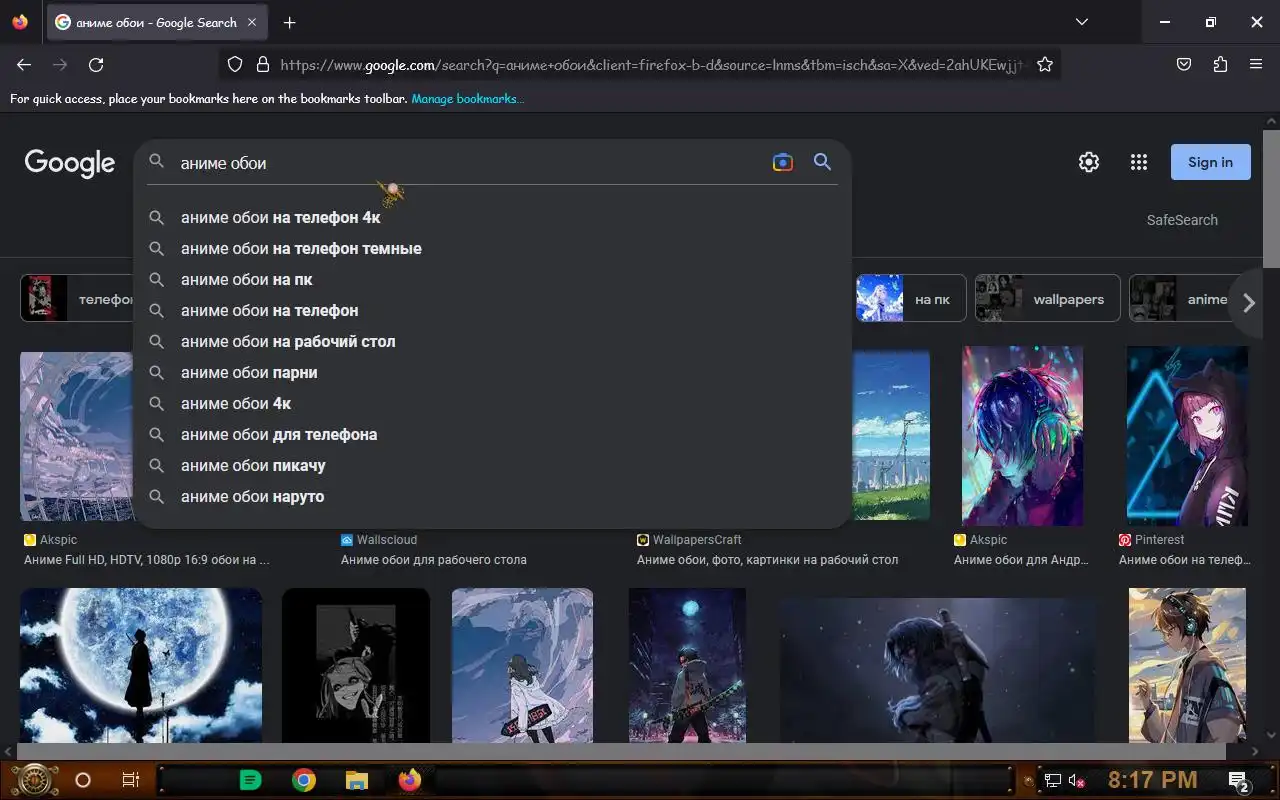Click the wallpapers filter chip
This screenshot has height=800, width=1280.
(1048, 298)
